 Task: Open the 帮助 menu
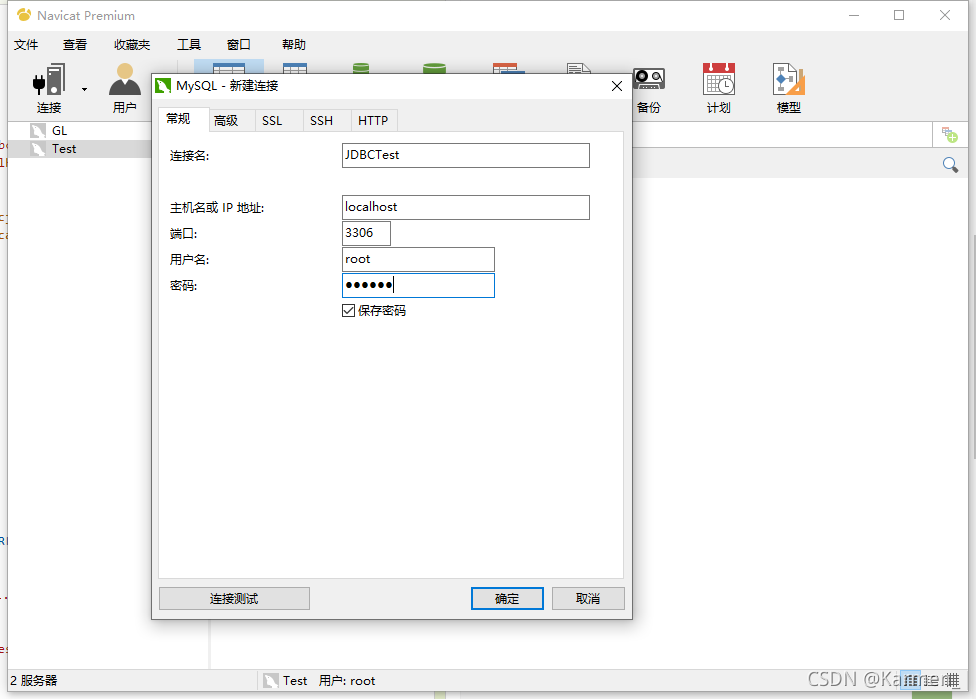coord(294,45)
